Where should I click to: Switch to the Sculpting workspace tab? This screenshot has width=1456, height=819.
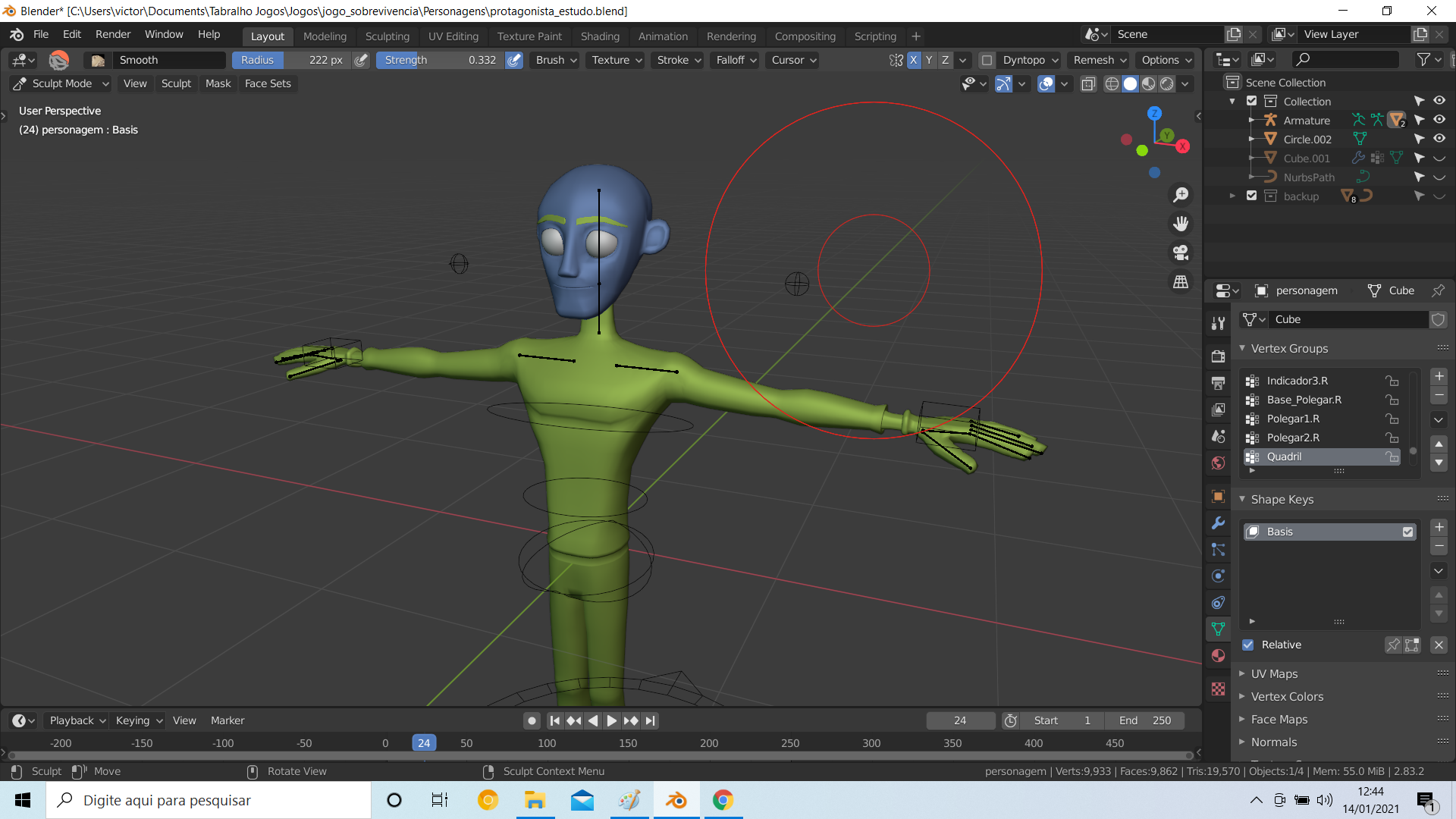[387, 36]
